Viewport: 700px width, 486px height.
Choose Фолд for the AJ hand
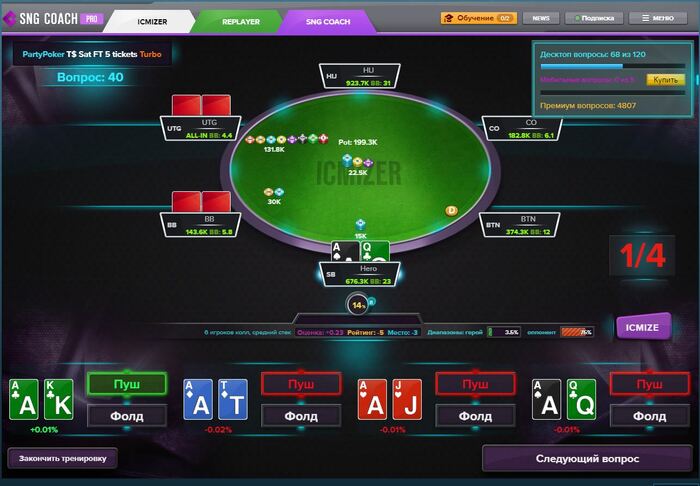[475, 416]
